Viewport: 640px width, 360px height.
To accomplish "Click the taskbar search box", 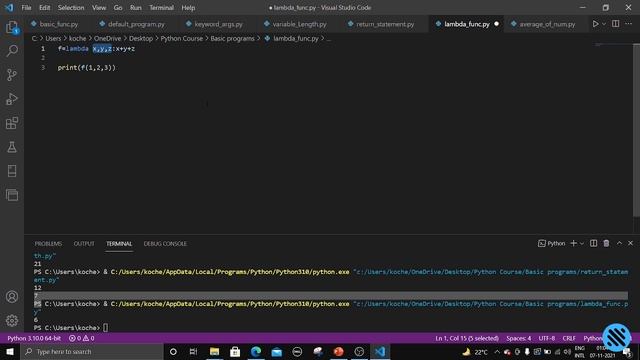I will (92, 351).
